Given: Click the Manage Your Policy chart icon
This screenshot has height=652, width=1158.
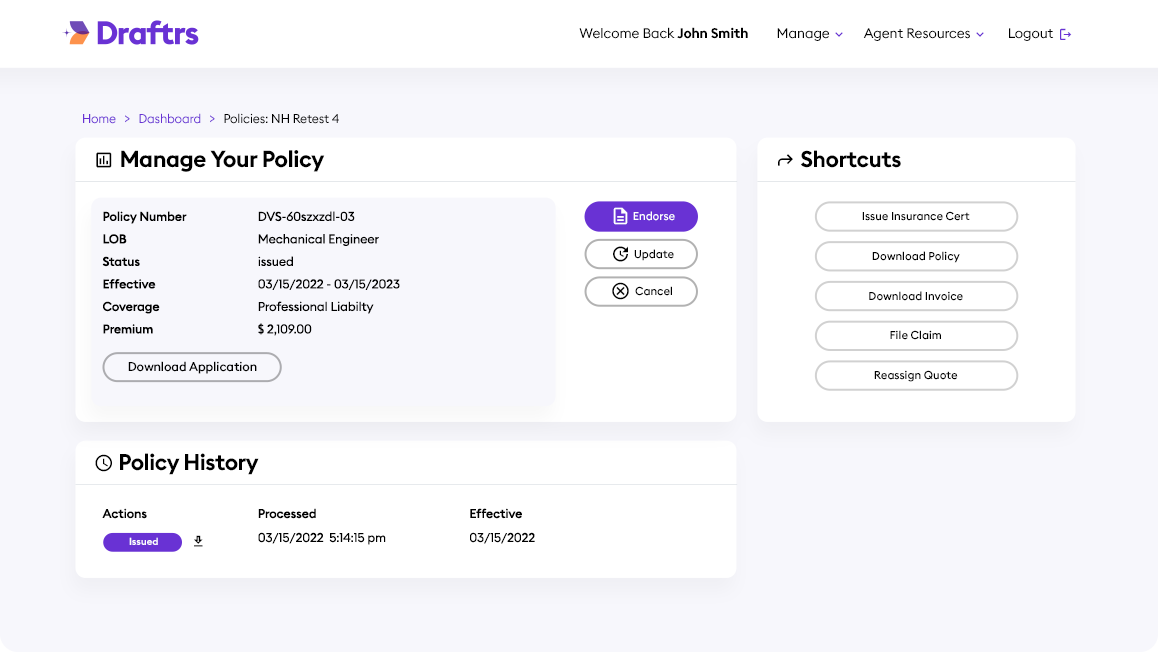Looking at the screenshot, I should click(103, 160).
